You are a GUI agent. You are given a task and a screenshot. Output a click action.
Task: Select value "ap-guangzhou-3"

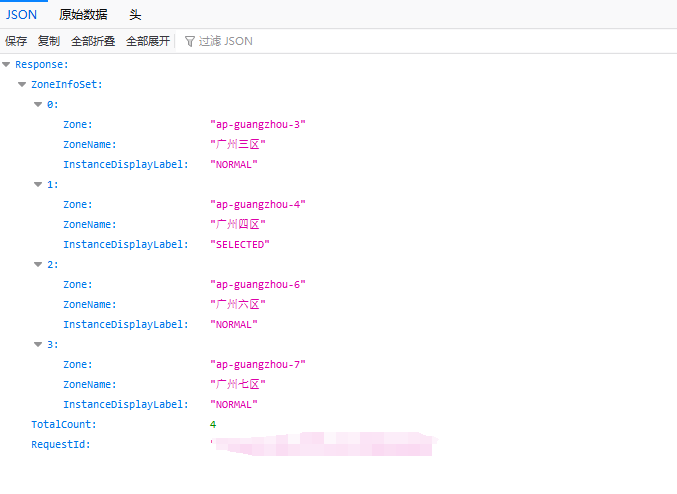coord(258,124)
